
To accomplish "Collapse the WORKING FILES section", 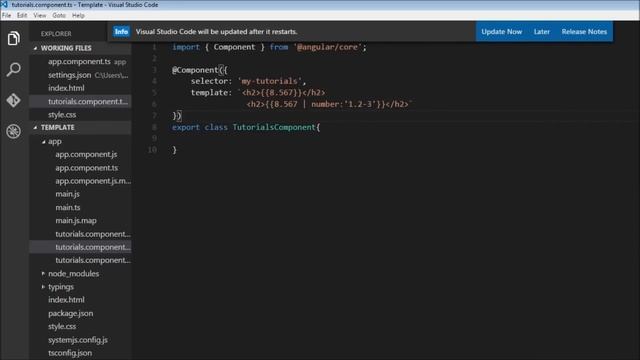I will point(36,48).
